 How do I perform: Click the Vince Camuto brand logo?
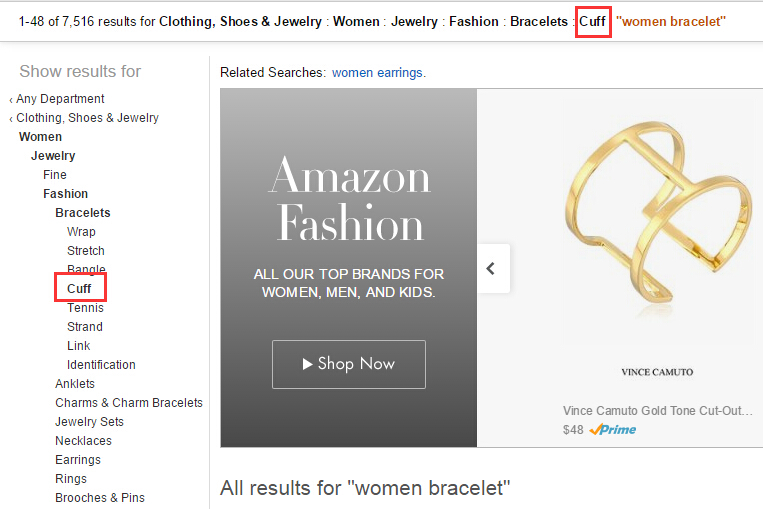657,372
